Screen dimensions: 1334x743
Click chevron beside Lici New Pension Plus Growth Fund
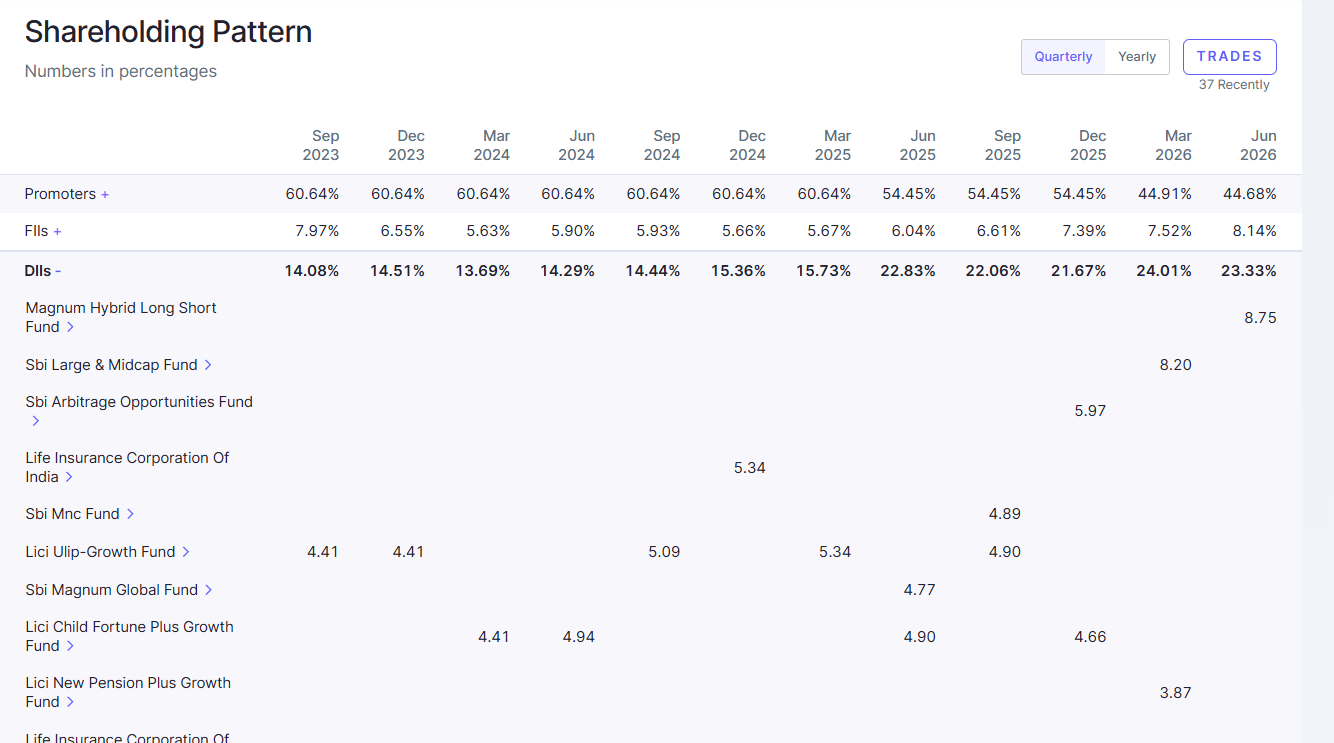pos(70,702)
